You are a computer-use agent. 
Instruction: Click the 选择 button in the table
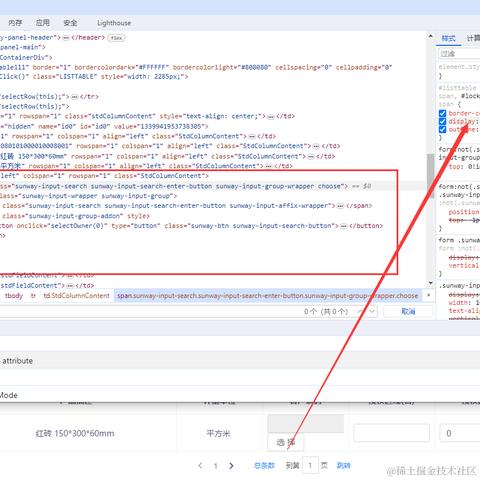(x=286, y=443)
